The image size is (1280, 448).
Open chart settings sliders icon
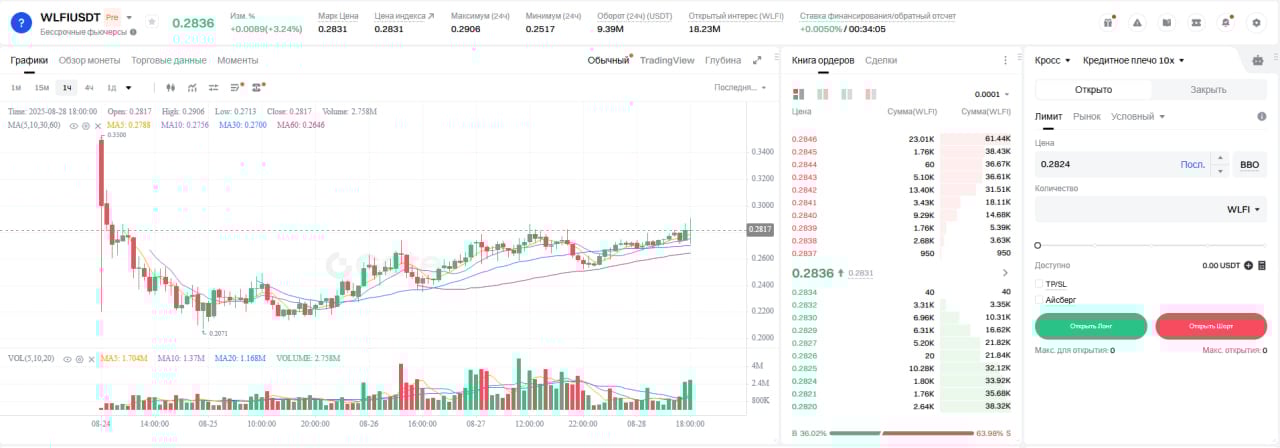pos(214,88)
